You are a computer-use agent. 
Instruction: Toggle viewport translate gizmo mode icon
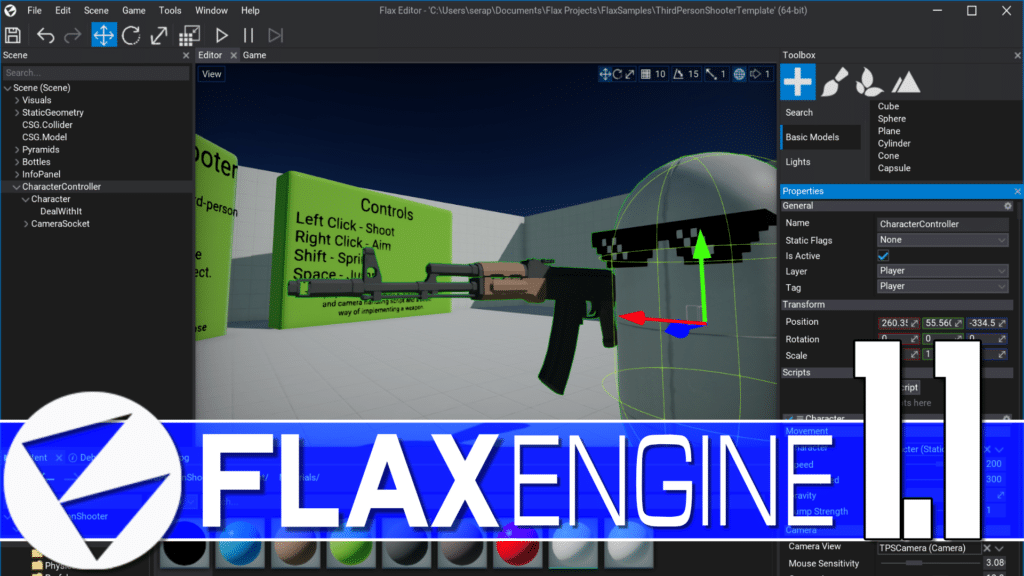tap(605, 74)
